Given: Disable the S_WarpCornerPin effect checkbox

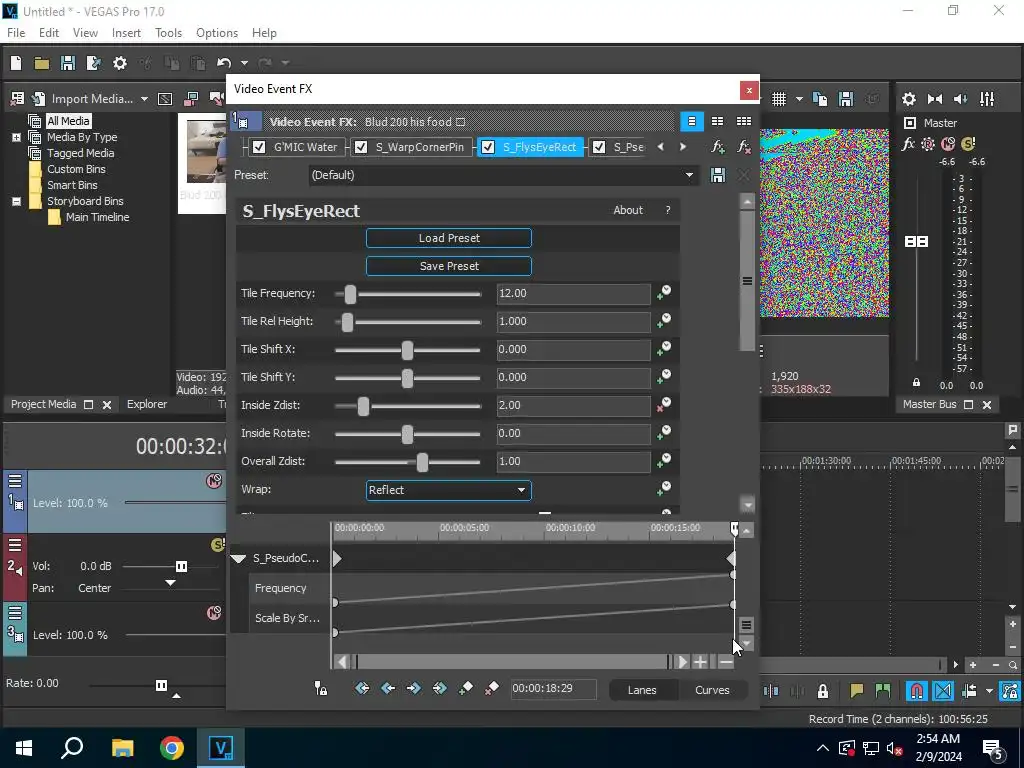Looking at the screenshot, I should coord(360,147).
